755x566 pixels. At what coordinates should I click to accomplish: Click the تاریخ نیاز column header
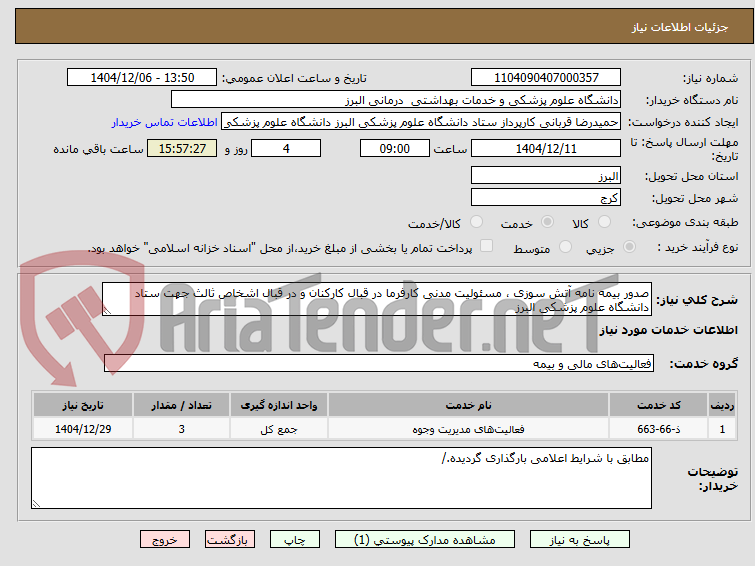83,405
